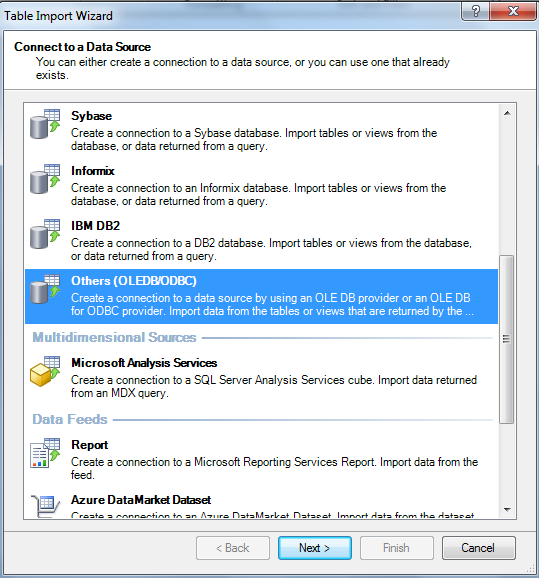The width and height of the screenshot is (539, 578).
Task: Click the OLE DB provider description text
Action: 272,304
